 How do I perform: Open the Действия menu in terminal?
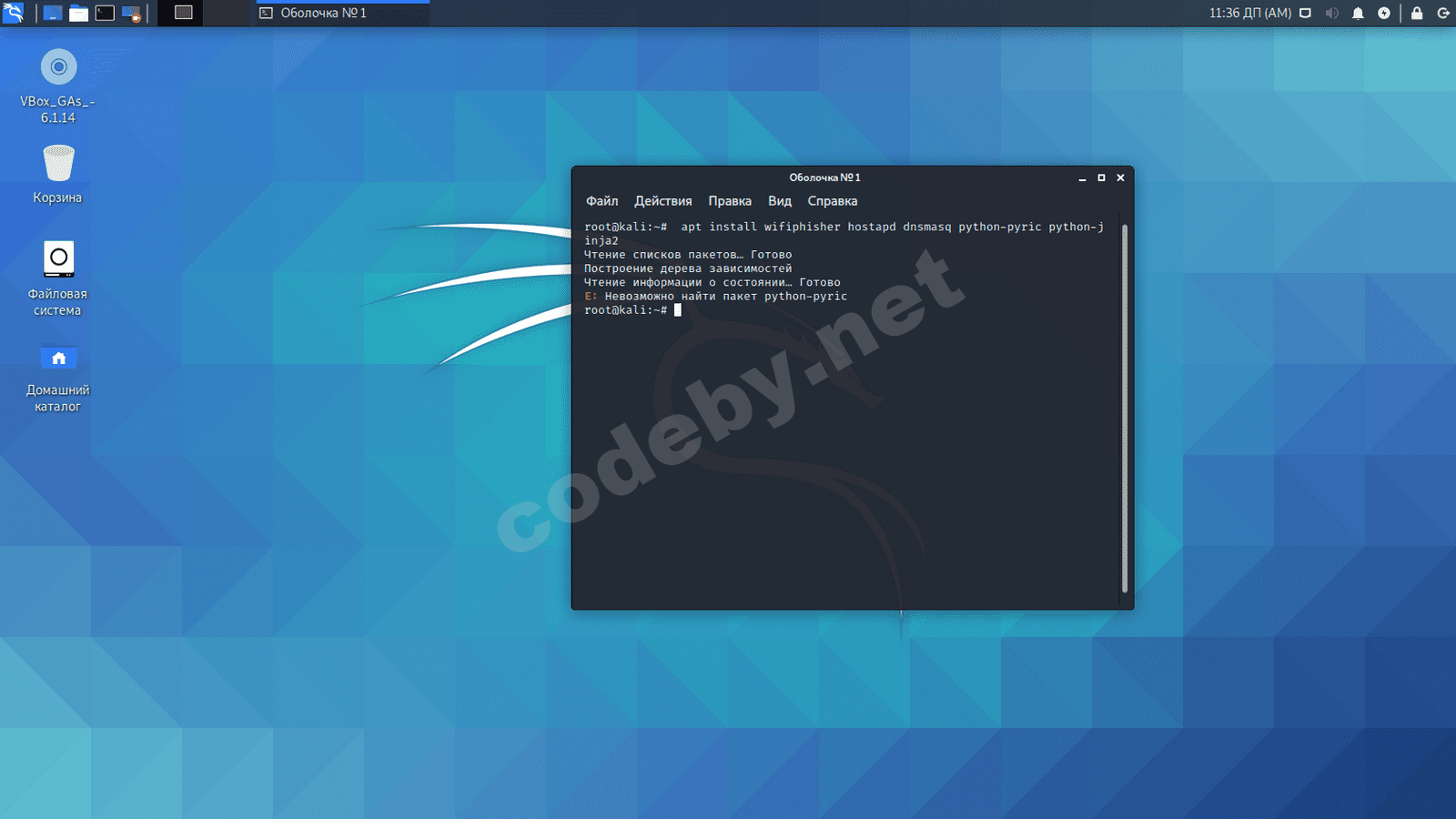[x=663, y=201]
